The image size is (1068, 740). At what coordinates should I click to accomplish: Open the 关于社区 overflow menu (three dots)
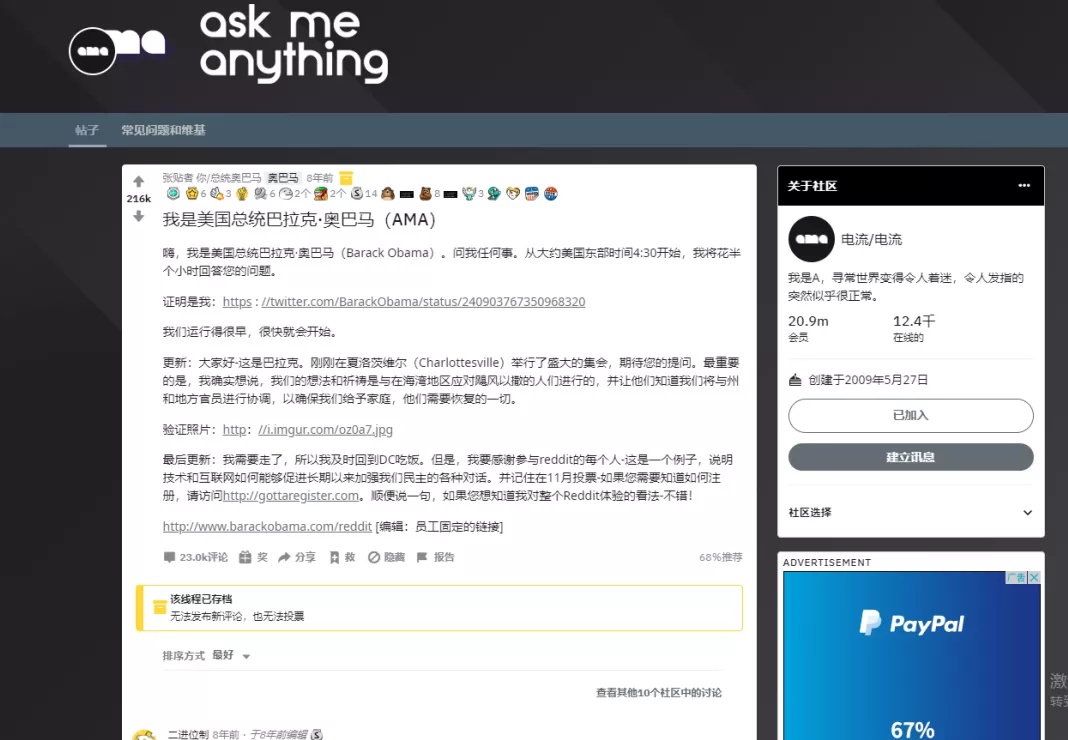point(1026,186)
